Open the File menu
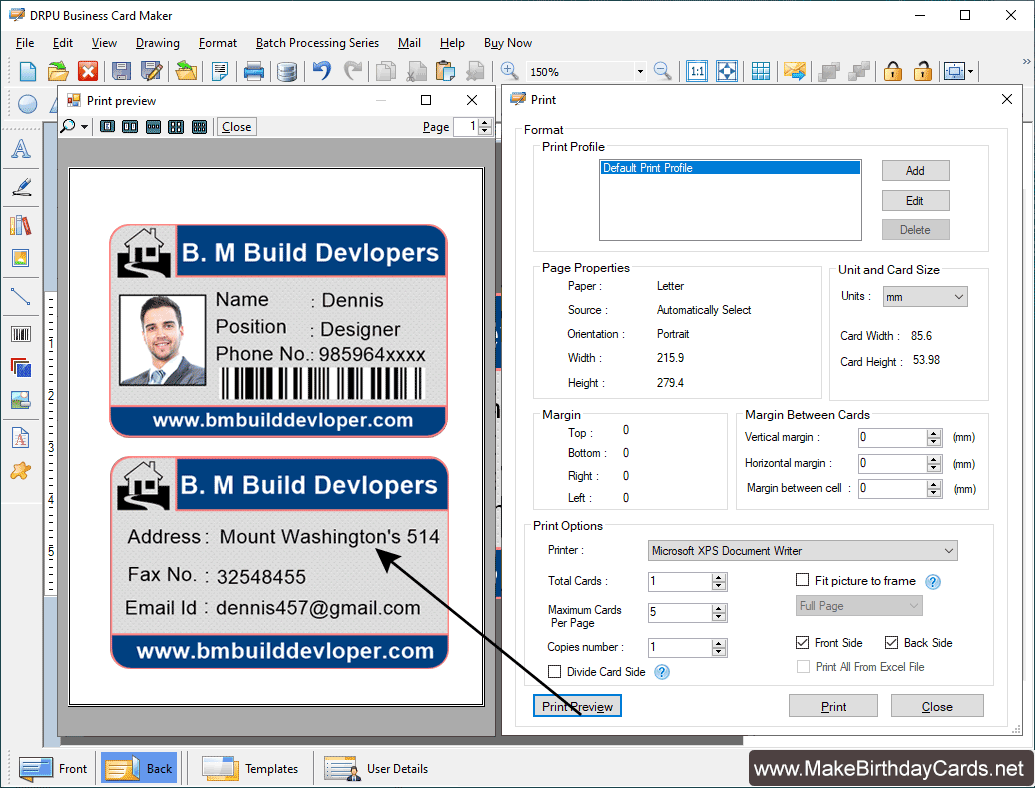The width and height of the screenshot is (1035, 788). [x=25, y=43]
